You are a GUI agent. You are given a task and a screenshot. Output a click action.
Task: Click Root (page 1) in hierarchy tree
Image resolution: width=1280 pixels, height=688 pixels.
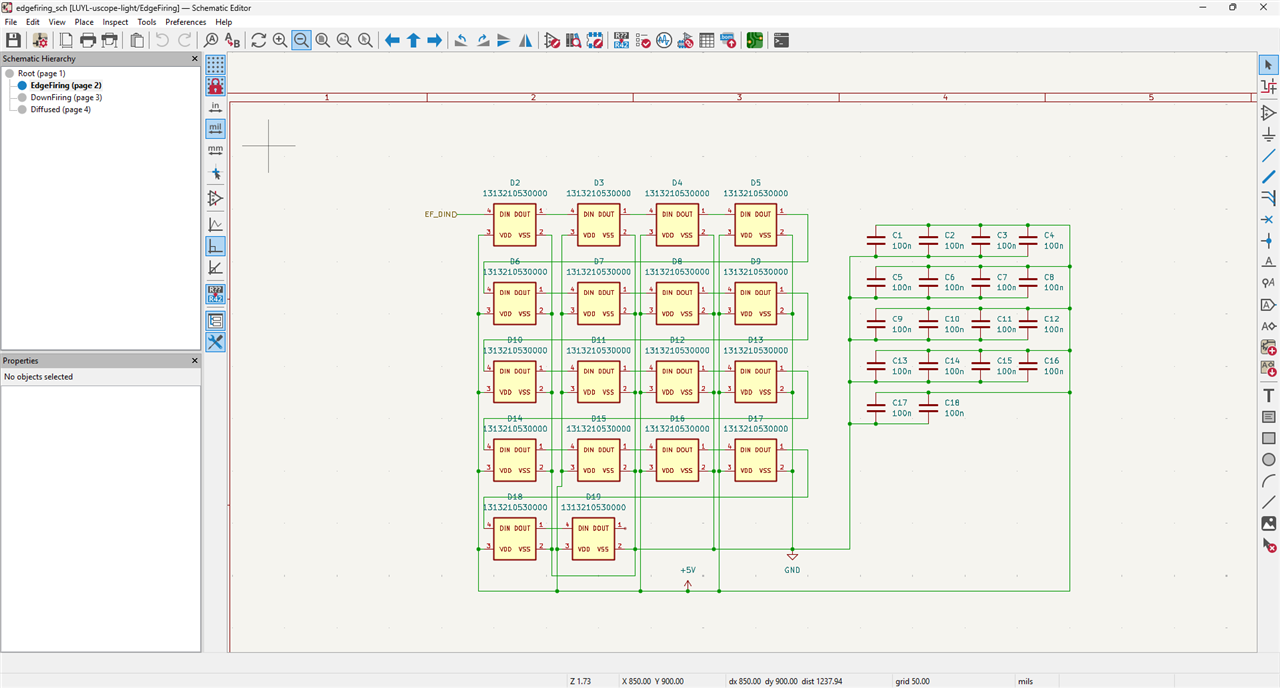41,74
